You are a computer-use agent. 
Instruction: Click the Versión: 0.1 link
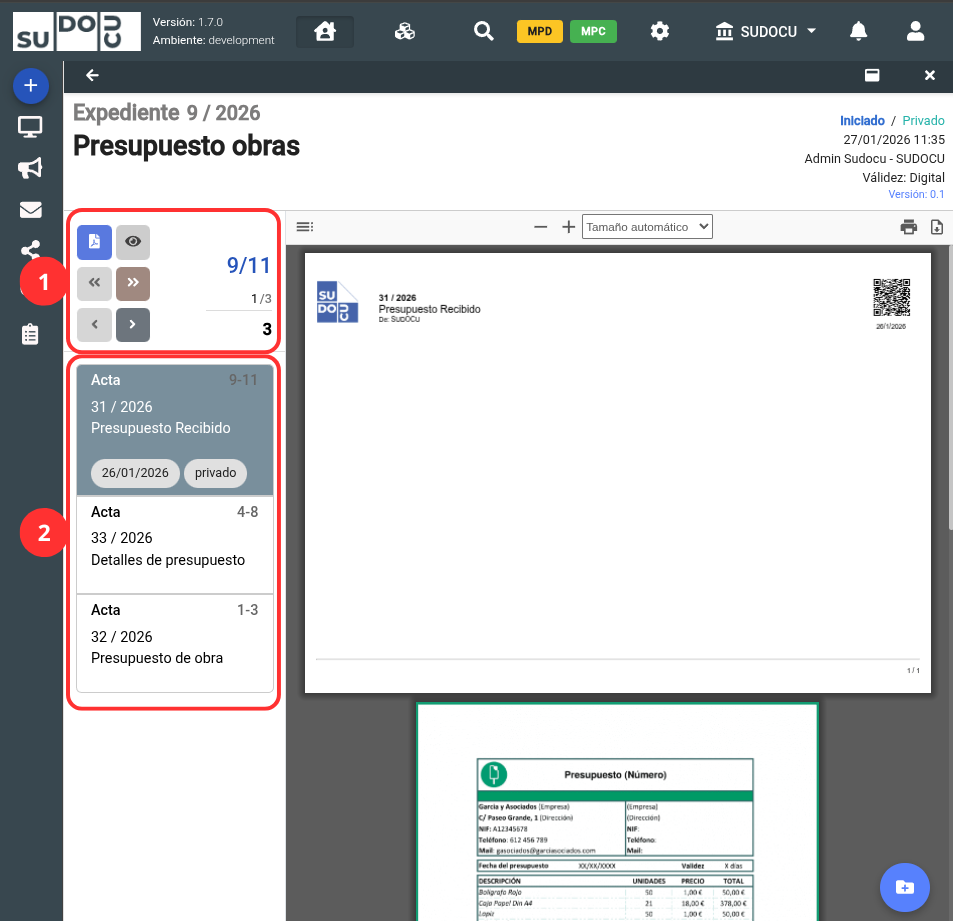(916, 195)
